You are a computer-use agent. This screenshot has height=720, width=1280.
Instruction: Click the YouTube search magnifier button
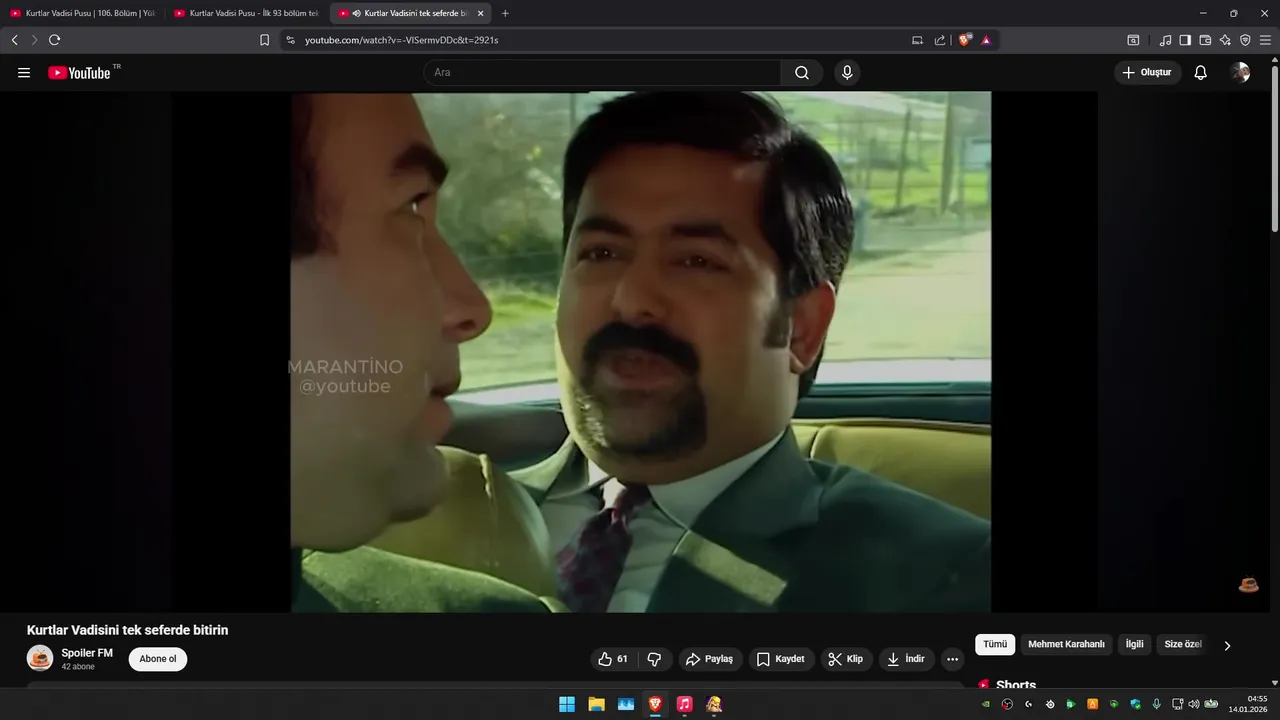[x=802, y=73]
